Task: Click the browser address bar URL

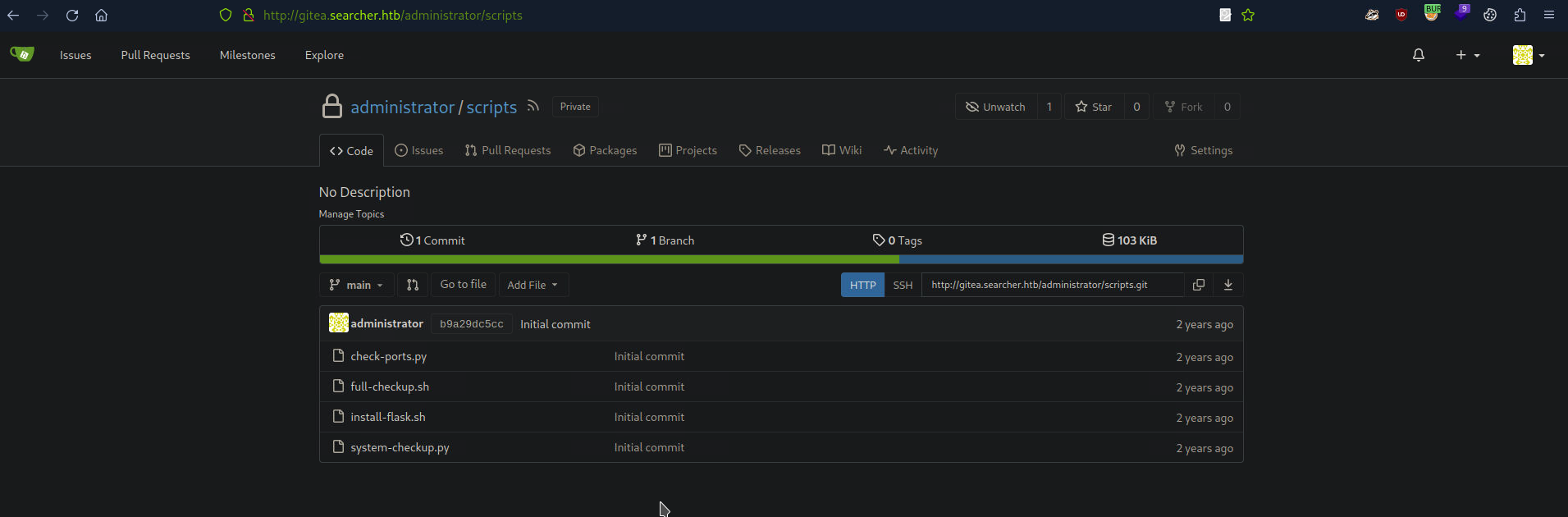Action: (x=392, y=15)
